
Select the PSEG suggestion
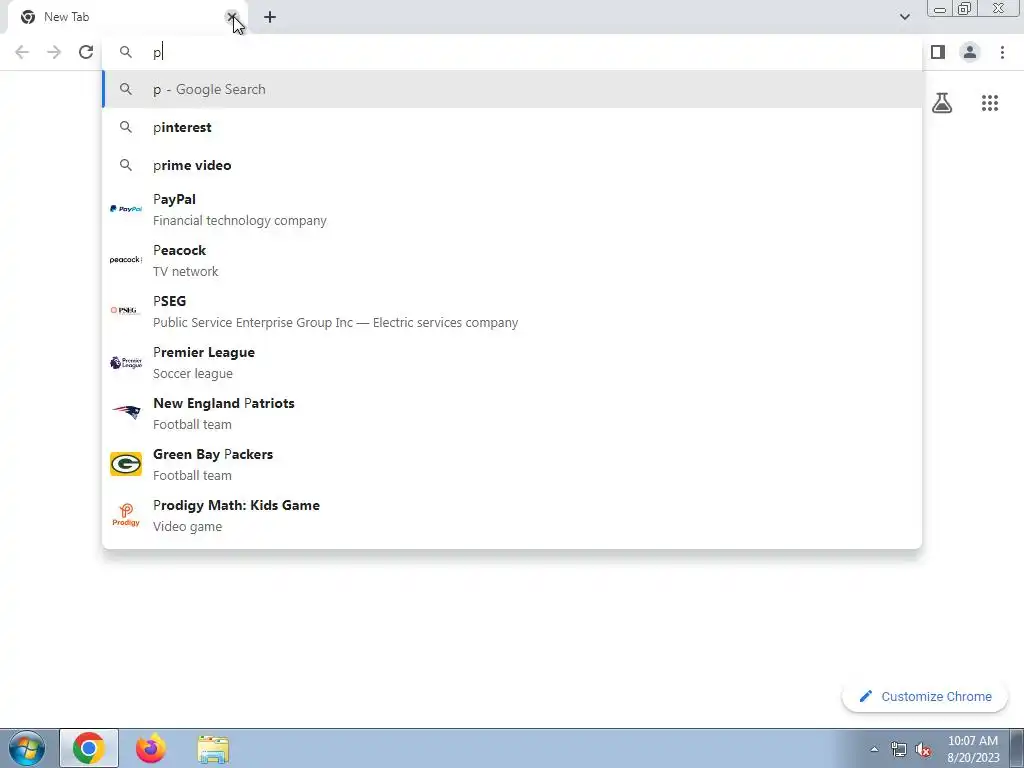tap(512, 312)
